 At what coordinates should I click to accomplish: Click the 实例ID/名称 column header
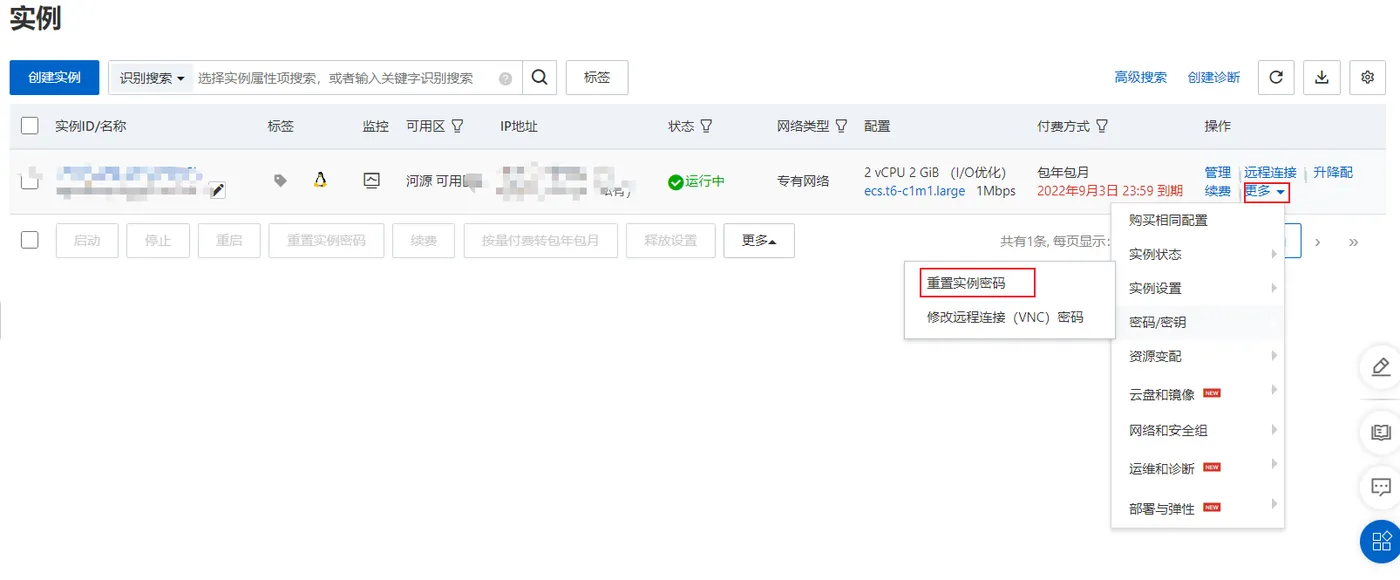pos(91,126)
